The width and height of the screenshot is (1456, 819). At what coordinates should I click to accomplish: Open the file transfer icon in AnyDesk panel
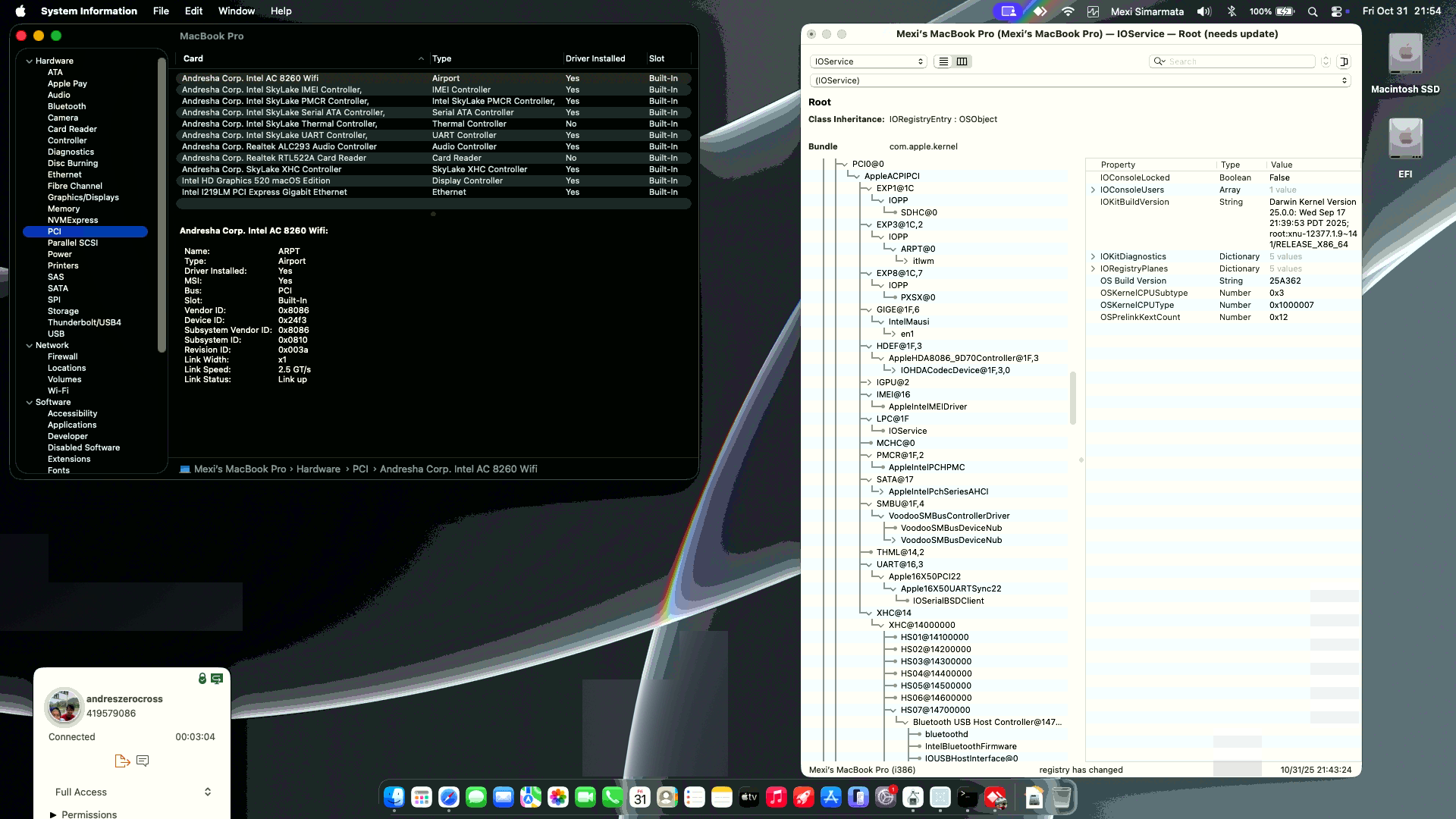[x=122, y=761]
